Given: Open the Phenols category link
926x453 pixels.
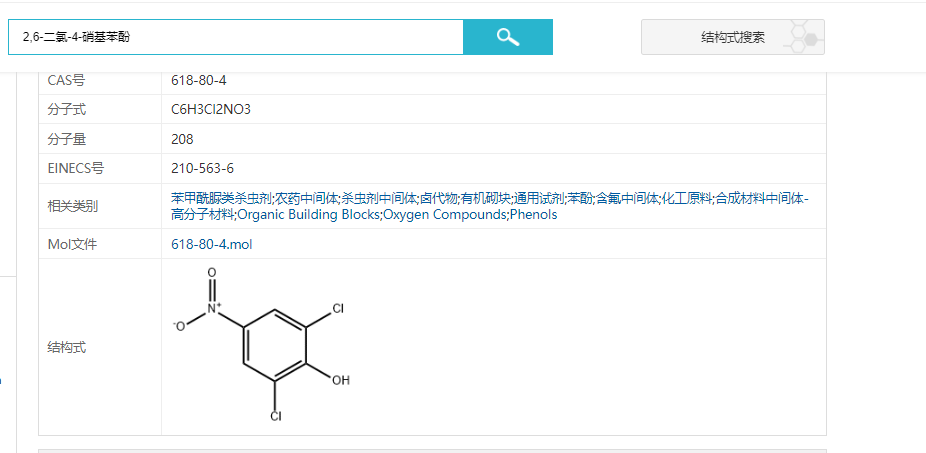Looking at the screenshot, I should coord(533,214).
